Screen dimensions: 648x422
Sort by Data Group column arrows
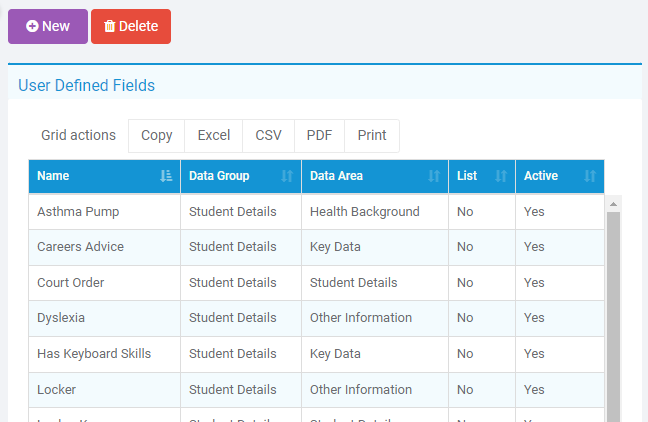pos(287,176)
